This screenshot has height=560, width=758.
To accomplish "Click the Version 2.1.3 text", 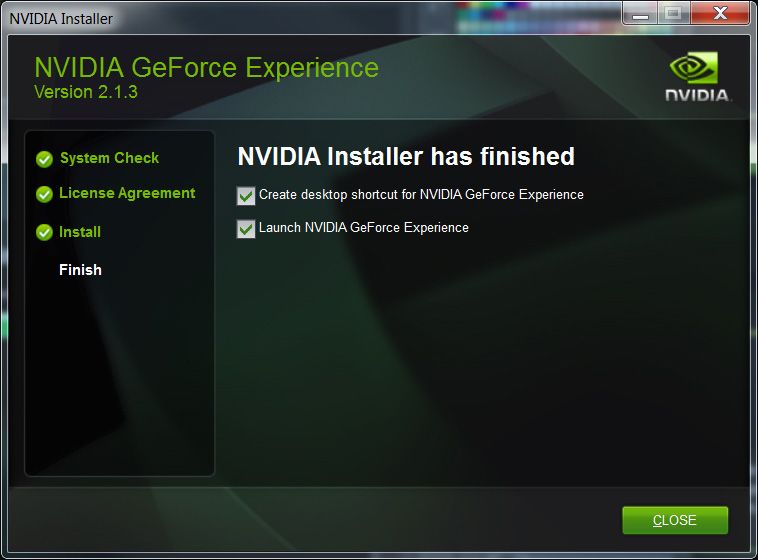I will click(x=86, y=92).
